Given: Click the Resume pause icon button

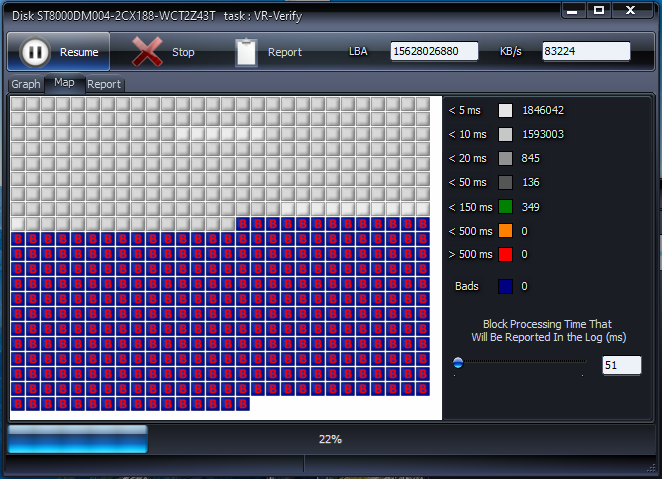Looking at the screenshot, I should click(x=35, y=52).
